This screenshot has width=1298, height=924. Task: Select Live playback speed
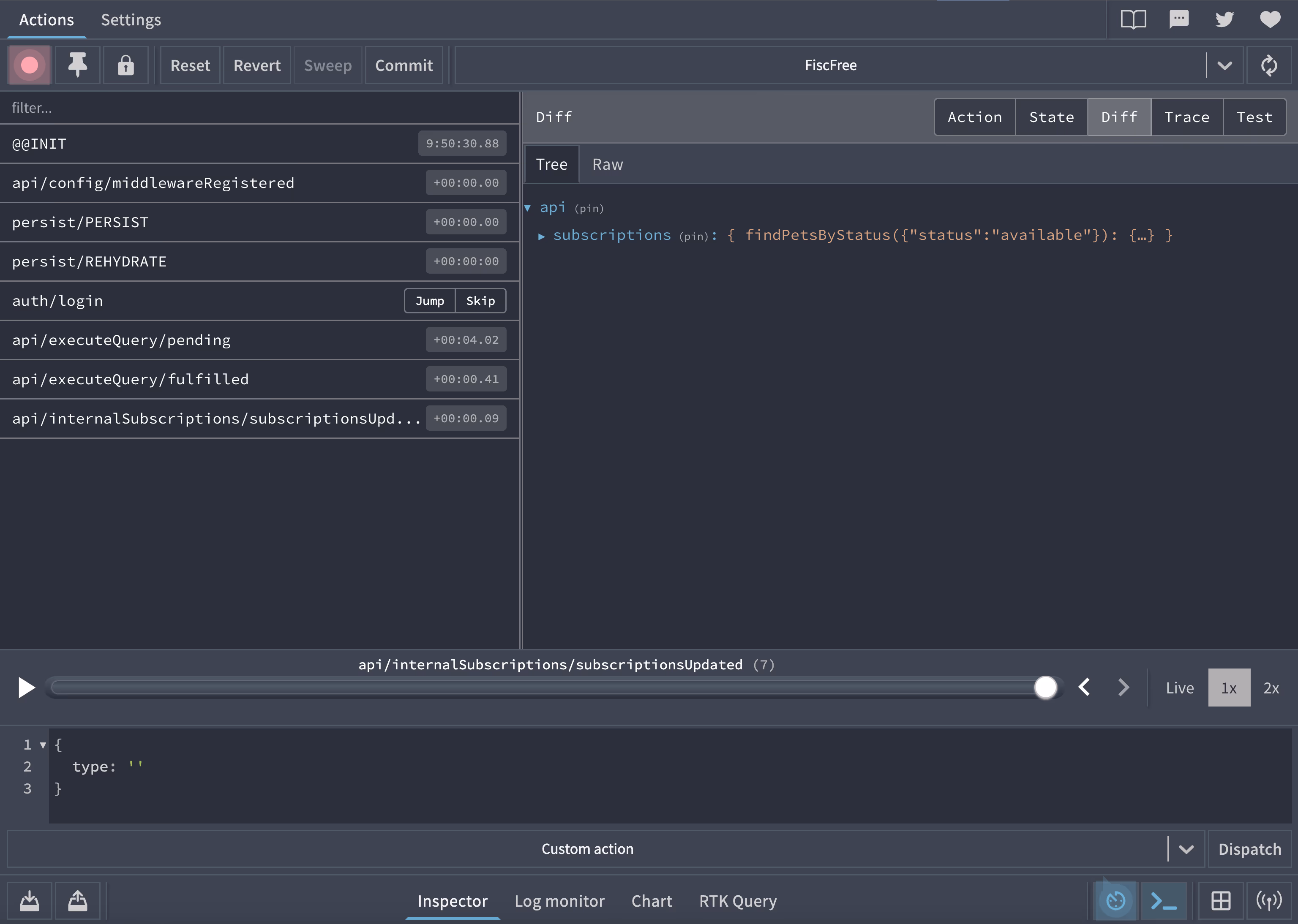click(1180, 688)
